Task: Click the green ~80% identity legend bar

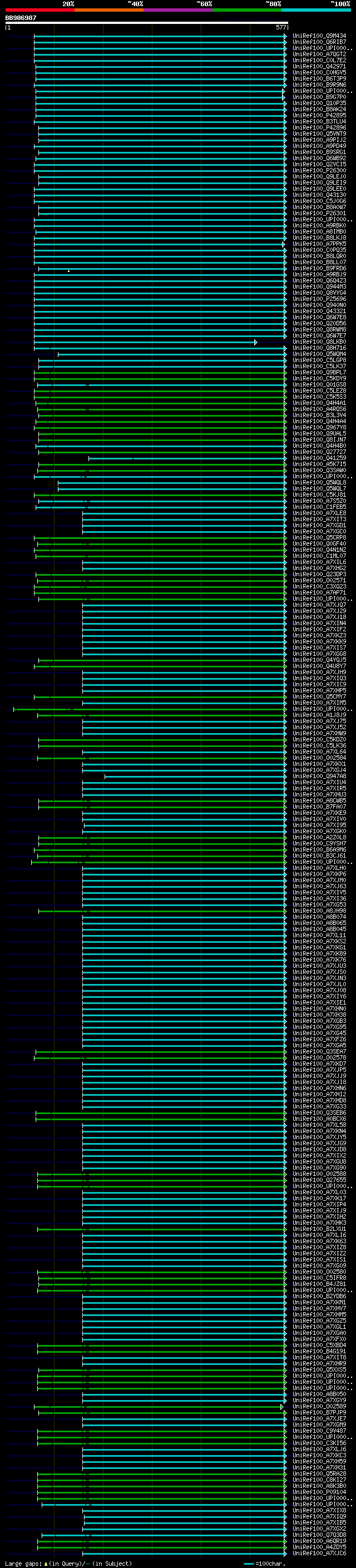Action: click(x=247, y=10)
